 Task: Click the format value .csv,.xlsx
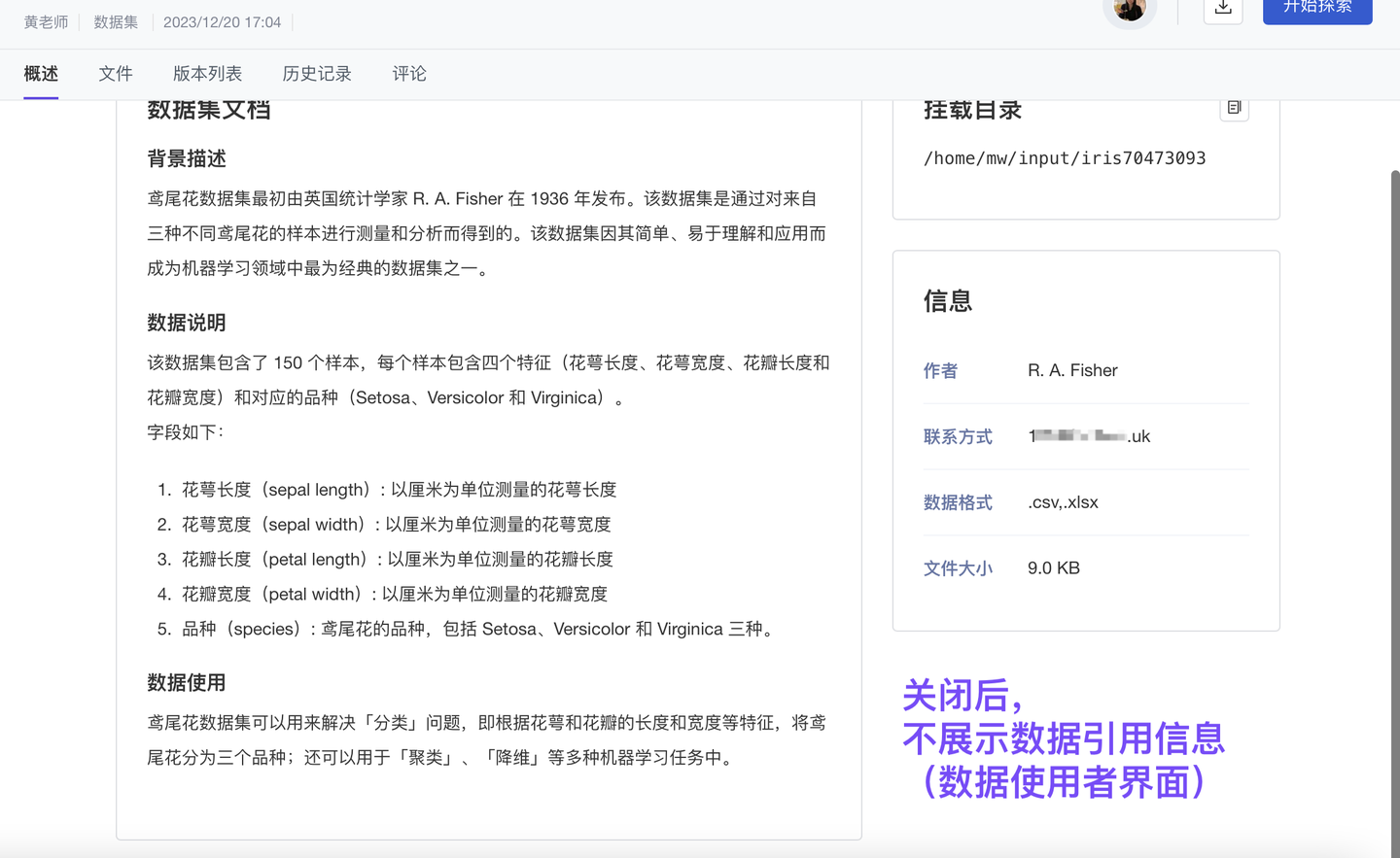tap(1063, 502)
